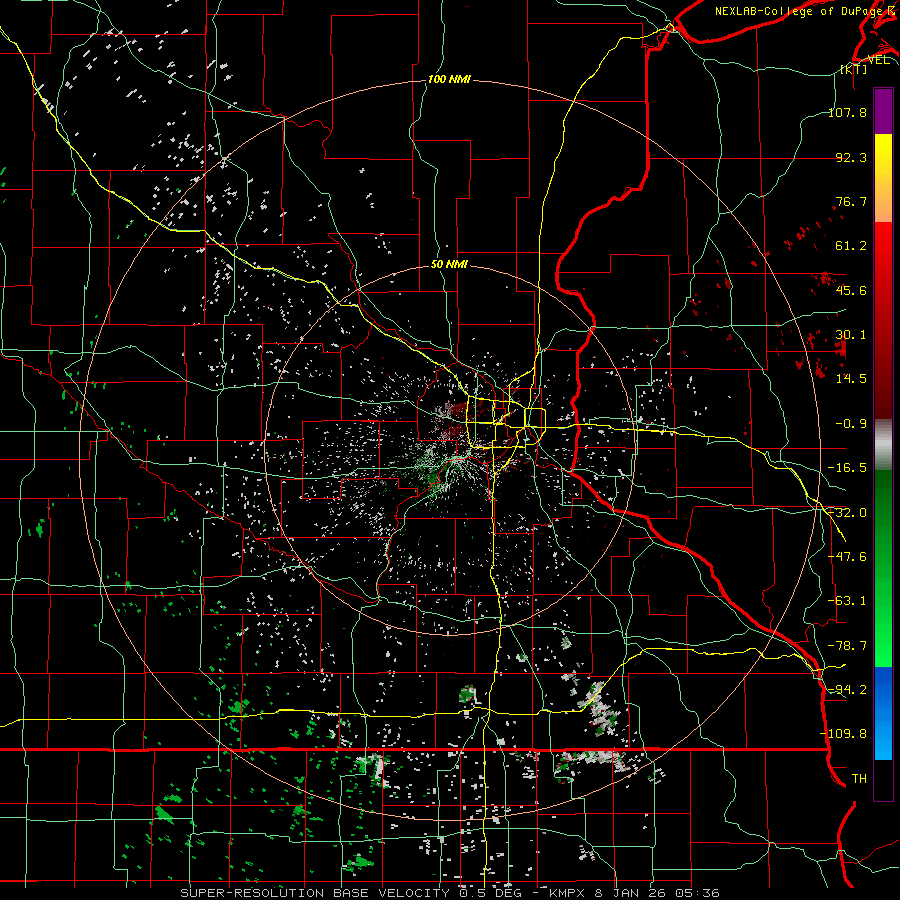Select the -16.5 scale value

[848, 468]
